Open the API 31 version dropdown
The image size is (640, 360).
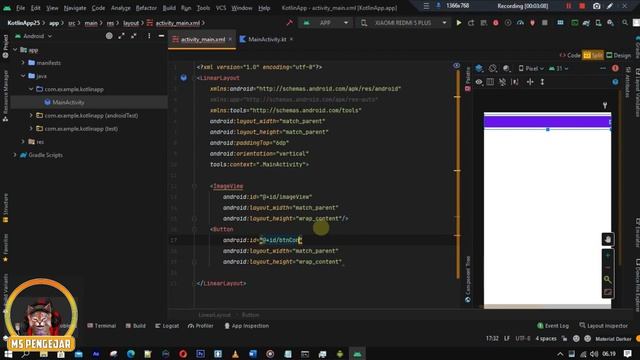[558, 69]
